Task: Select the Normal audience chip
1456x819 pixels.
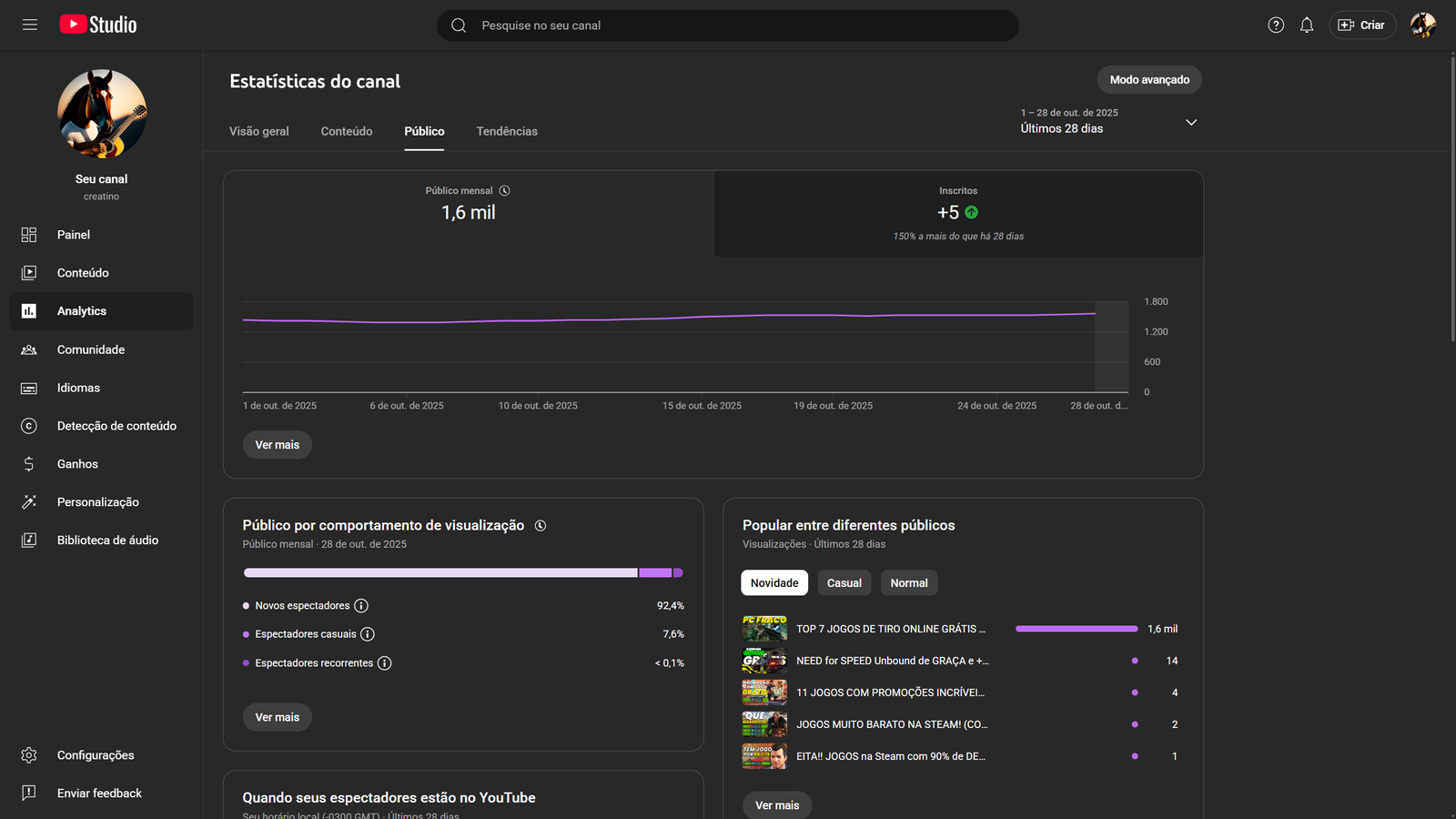Action: 908,583
